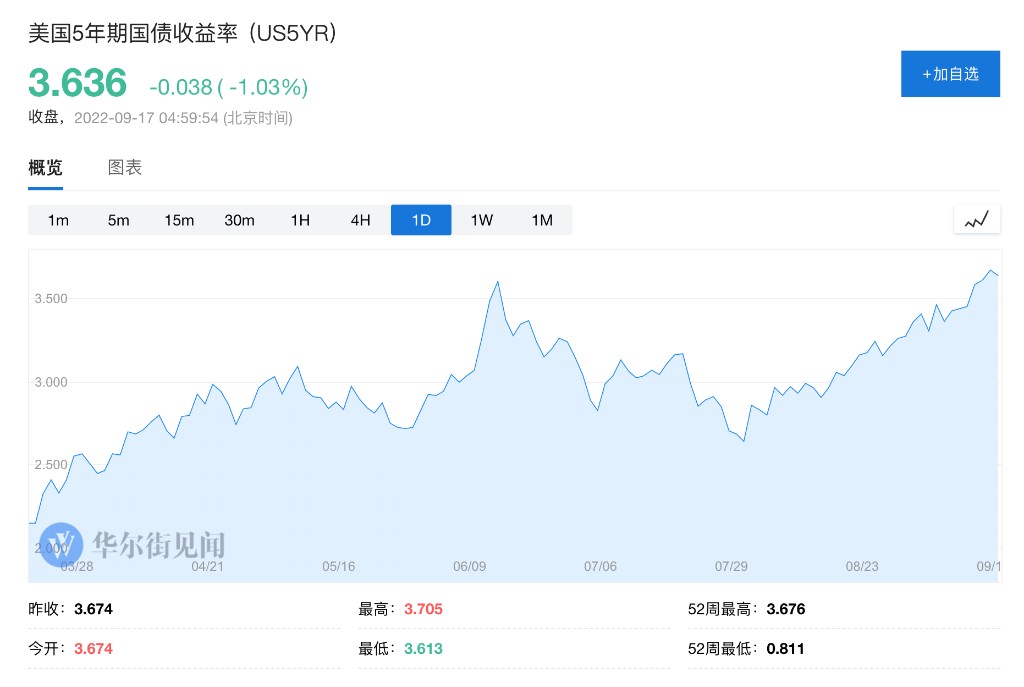
Task: Click the line chart type icon
Action: [x=976, y=220]
